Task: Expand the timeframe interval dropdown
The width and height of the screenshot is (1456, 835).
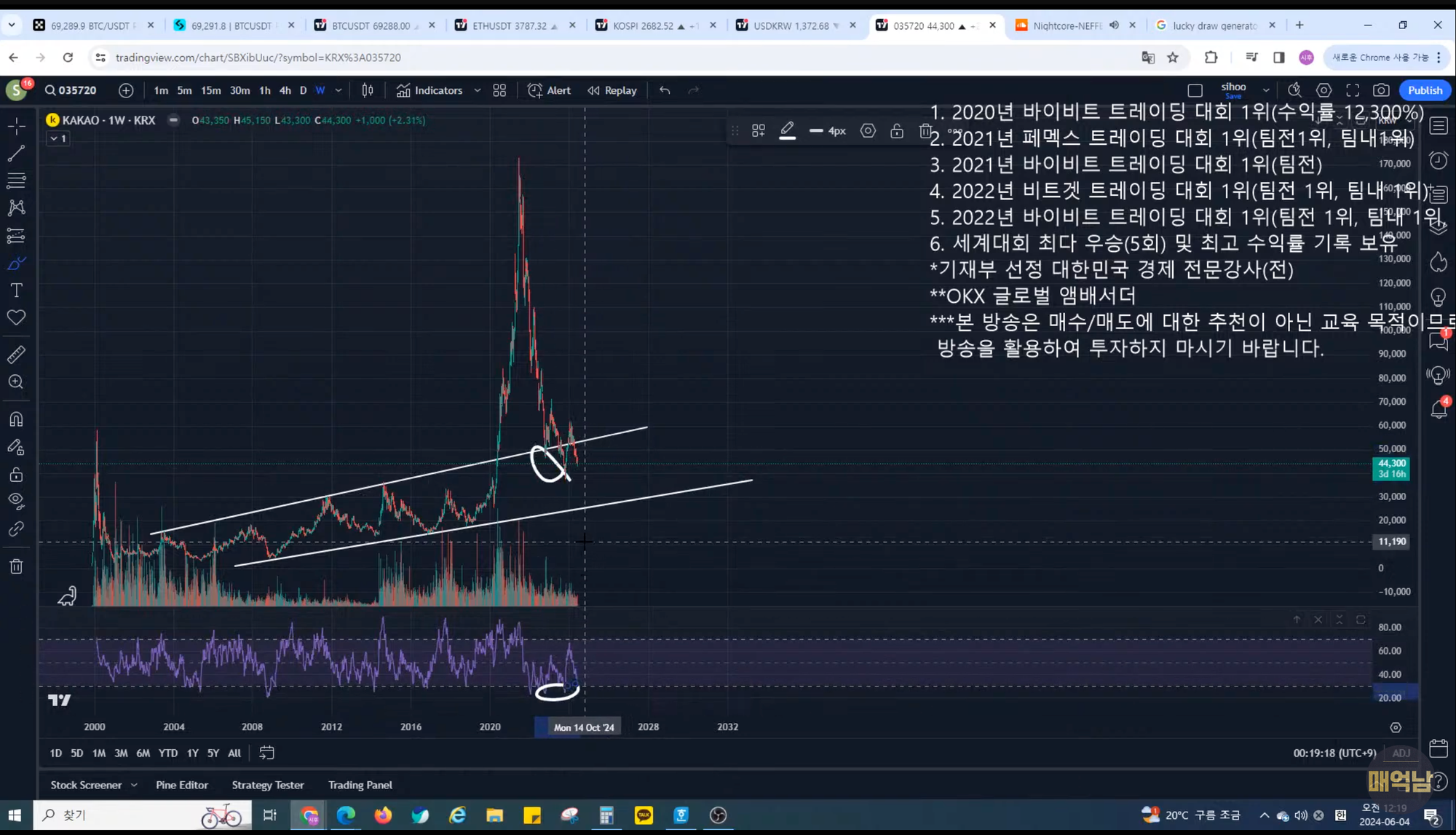Action: 339,90
